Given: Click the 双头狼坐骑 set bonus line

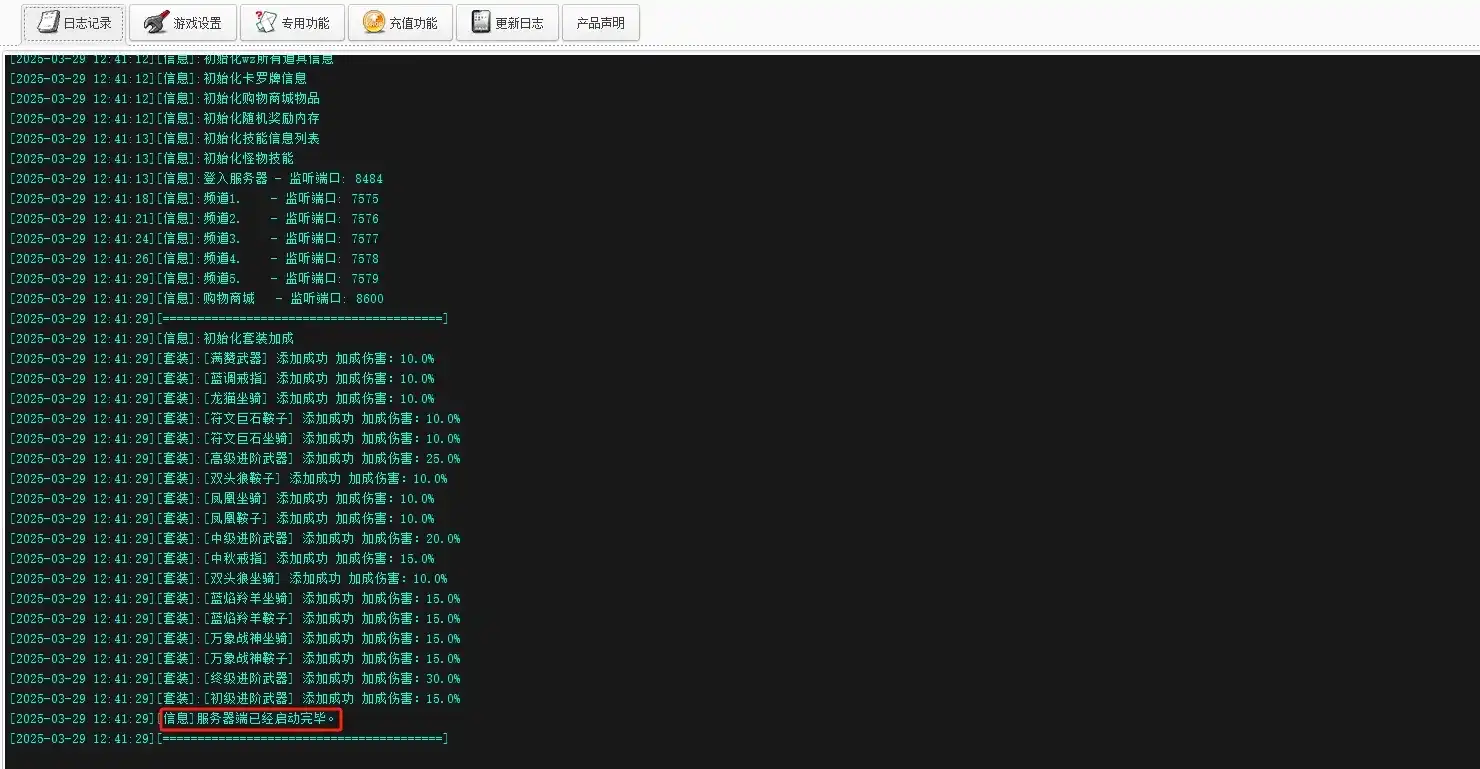Looking at the screenshot, I should point(228,578).
